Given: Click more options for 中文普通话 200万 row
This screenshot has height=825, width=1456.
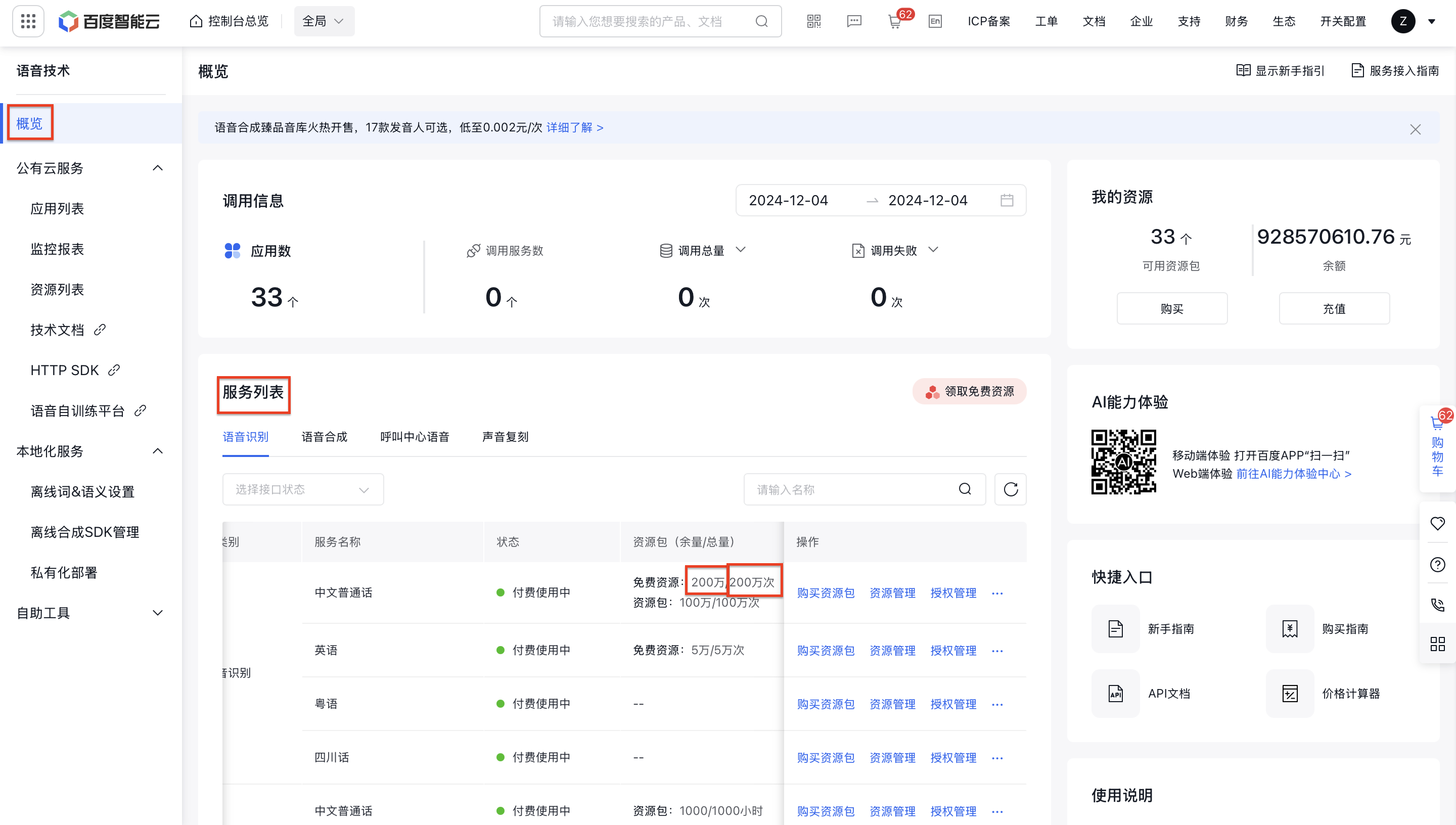Looking at the screenshot, I should click(997, 593).
